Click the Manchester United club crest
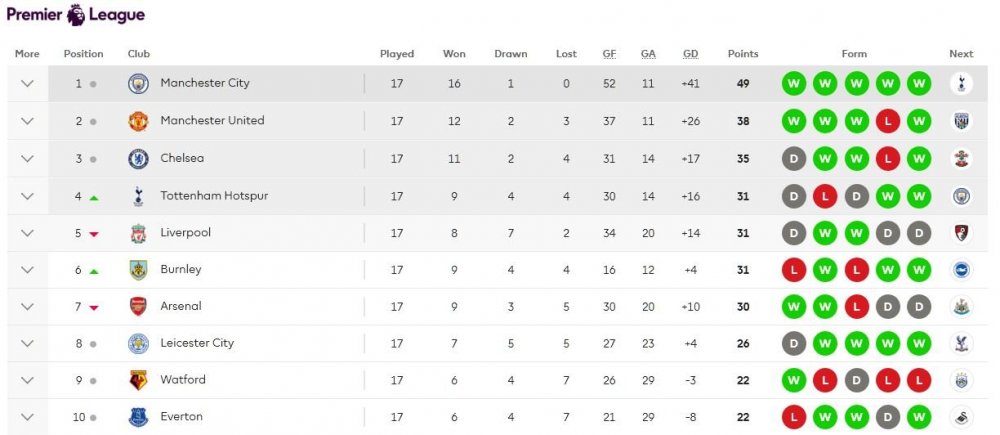1000x435 pixels. 138,121
